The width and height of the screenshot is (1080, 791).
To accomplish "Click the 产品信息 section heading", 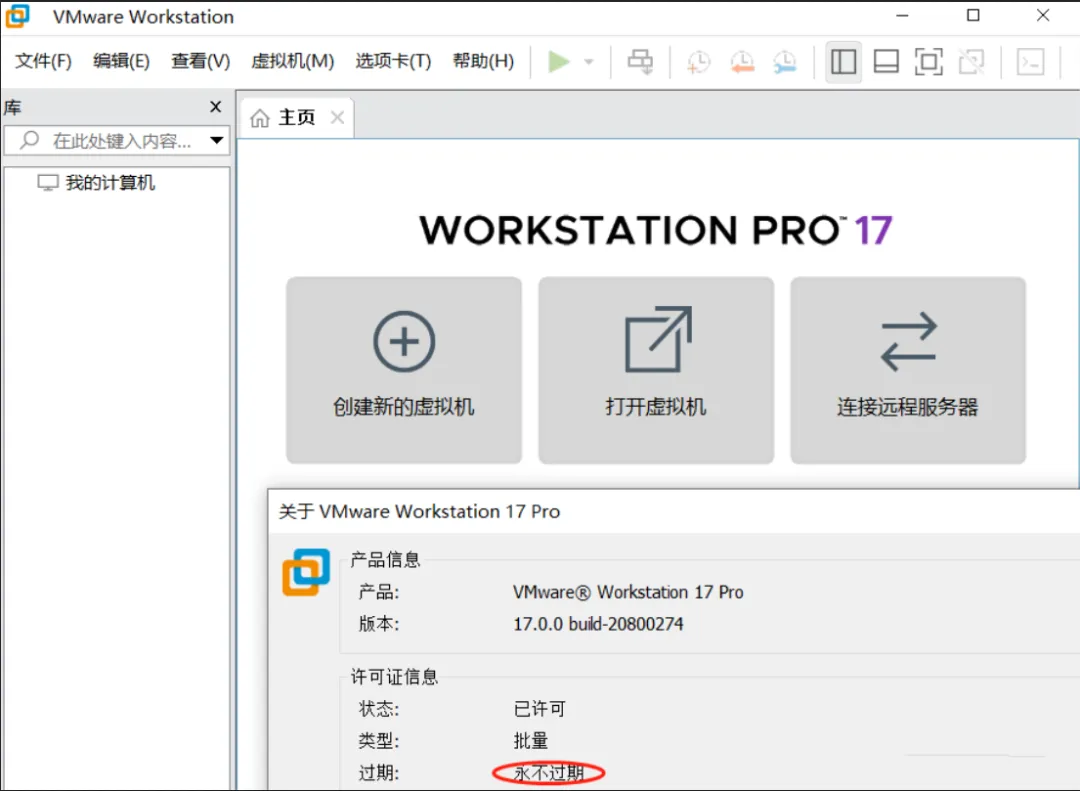I will pyautogui.click(x=385, y=559).
